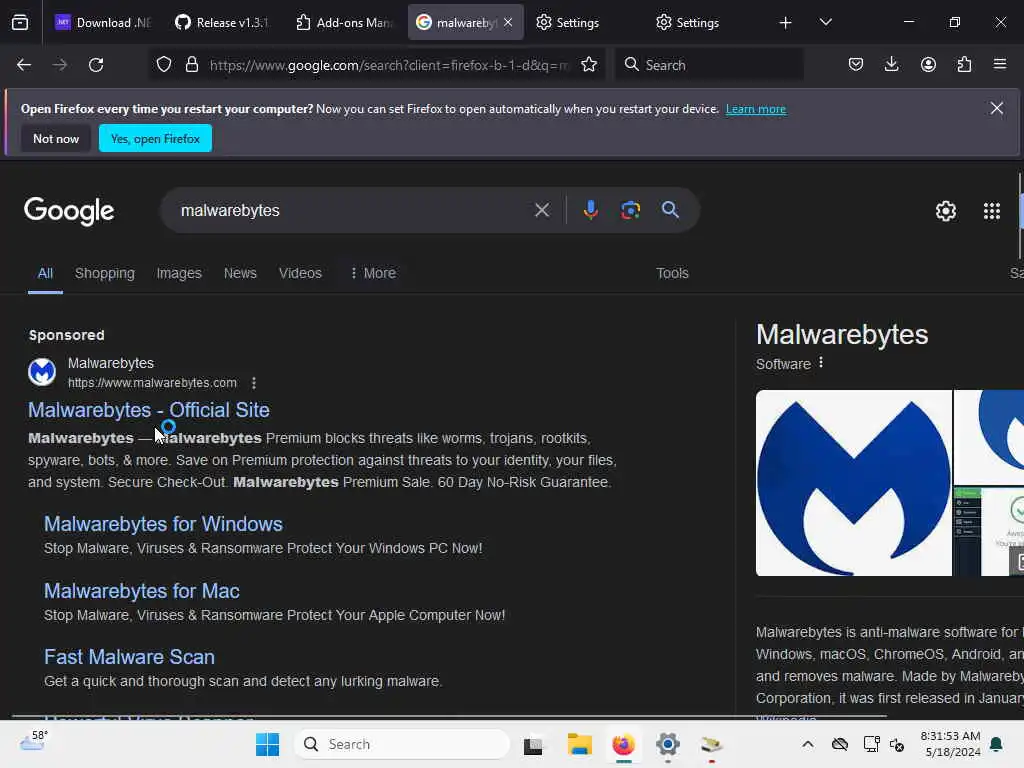Select the Videos results tab
1024x768 pixels.
pos(300,273)
